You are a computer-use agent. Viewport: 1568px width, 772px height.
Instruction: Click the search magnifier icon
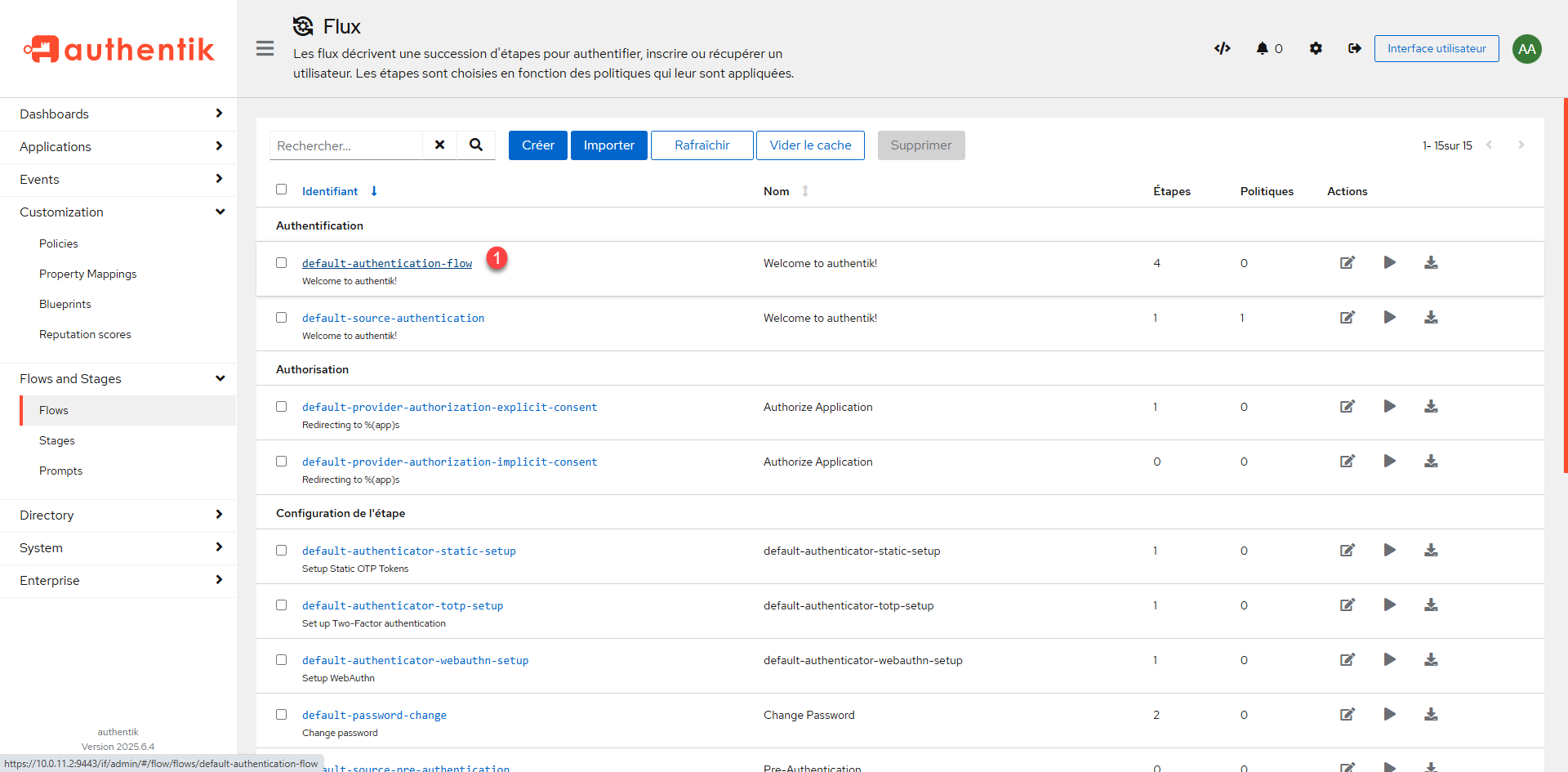tap(476, 145)
